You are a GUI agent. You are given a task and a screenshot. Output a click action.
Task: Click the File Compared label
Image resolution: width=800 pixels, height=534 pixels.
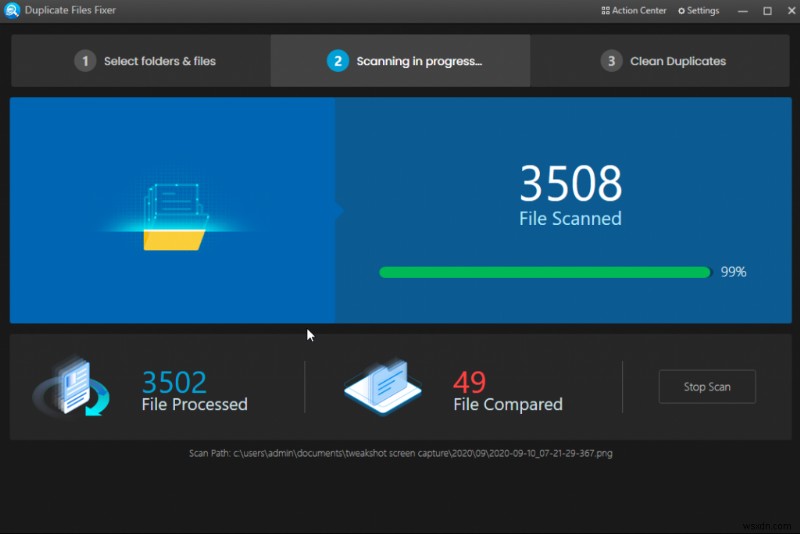(x=508, y=404)
